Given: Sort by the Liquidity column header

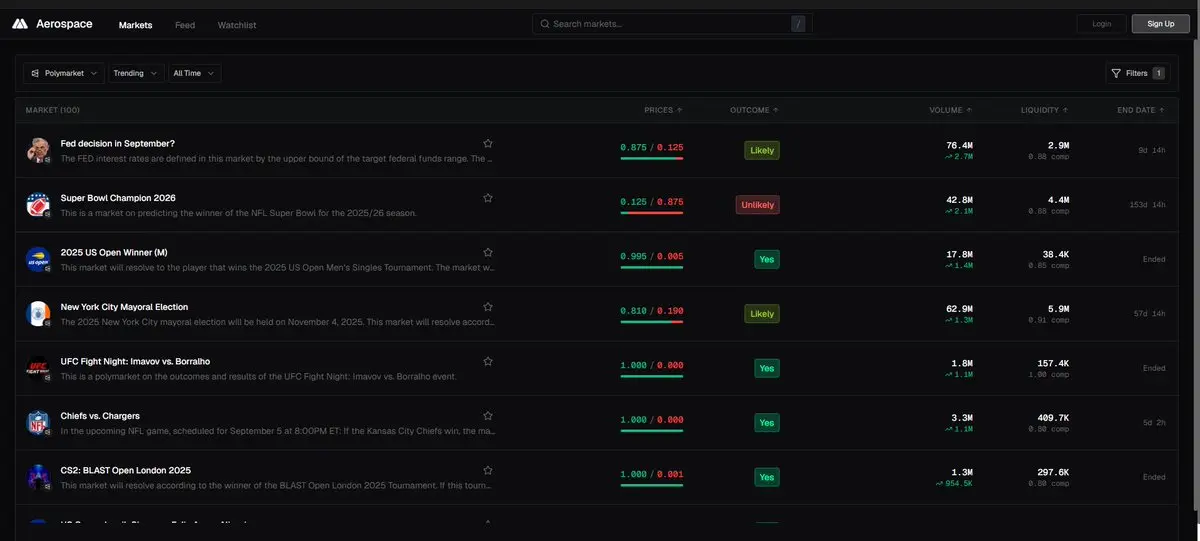Looking at the screenshot, I should tap(1045, 110).
